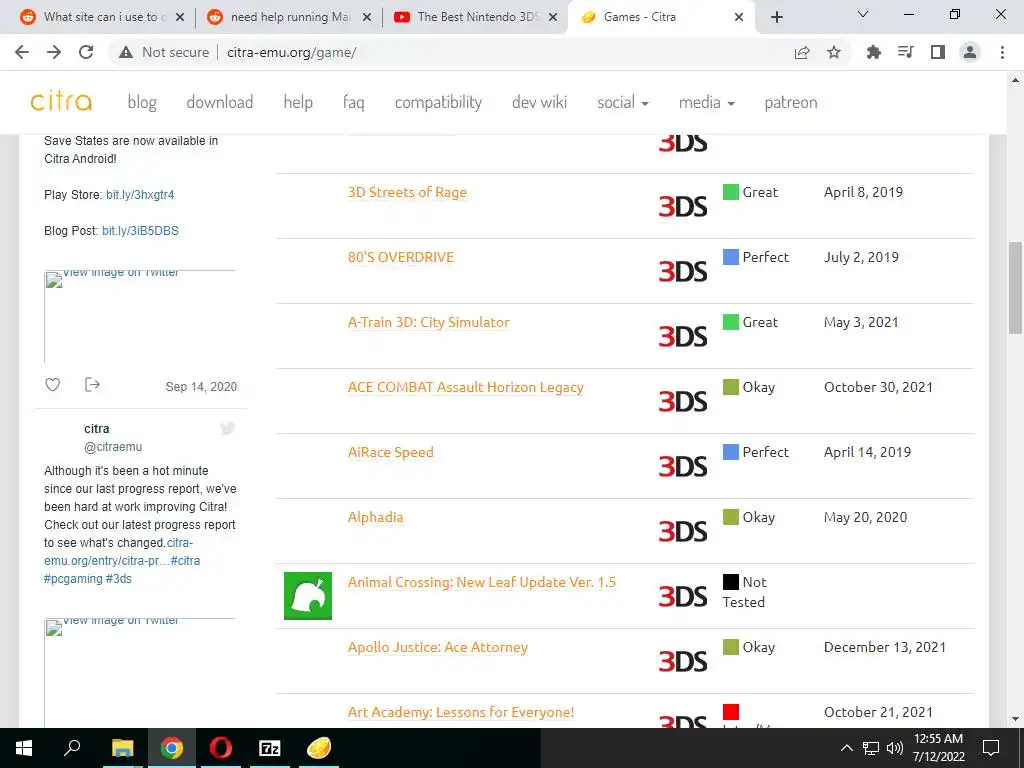Click green Great swatch for 3D Streets of Rage

(731, 192)
